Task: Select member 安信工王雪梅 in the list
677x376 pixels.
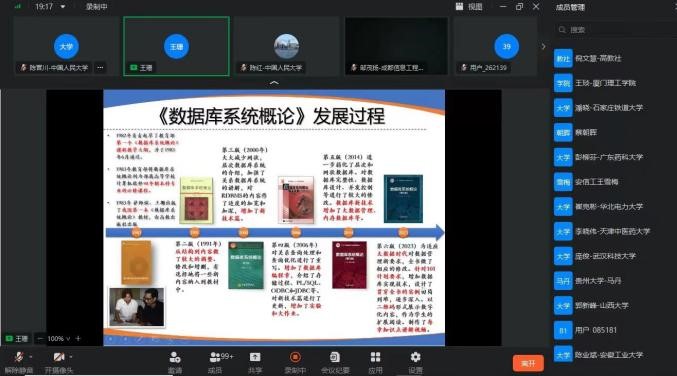Action: (x=615, y=182)
